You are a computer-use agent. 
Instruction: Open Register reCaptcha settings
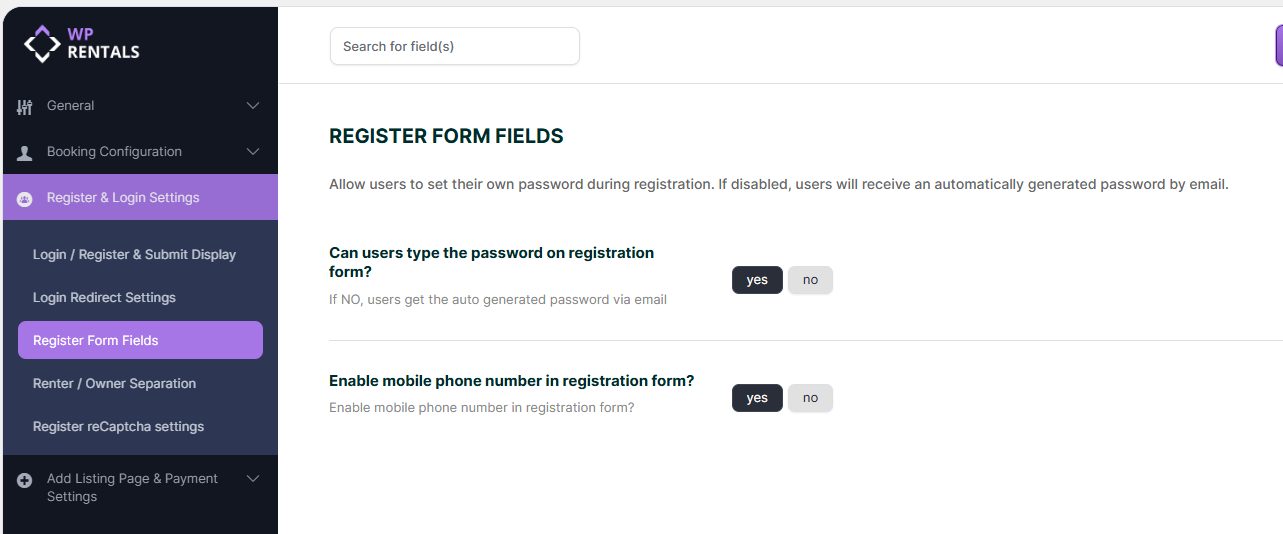[118, 426]
